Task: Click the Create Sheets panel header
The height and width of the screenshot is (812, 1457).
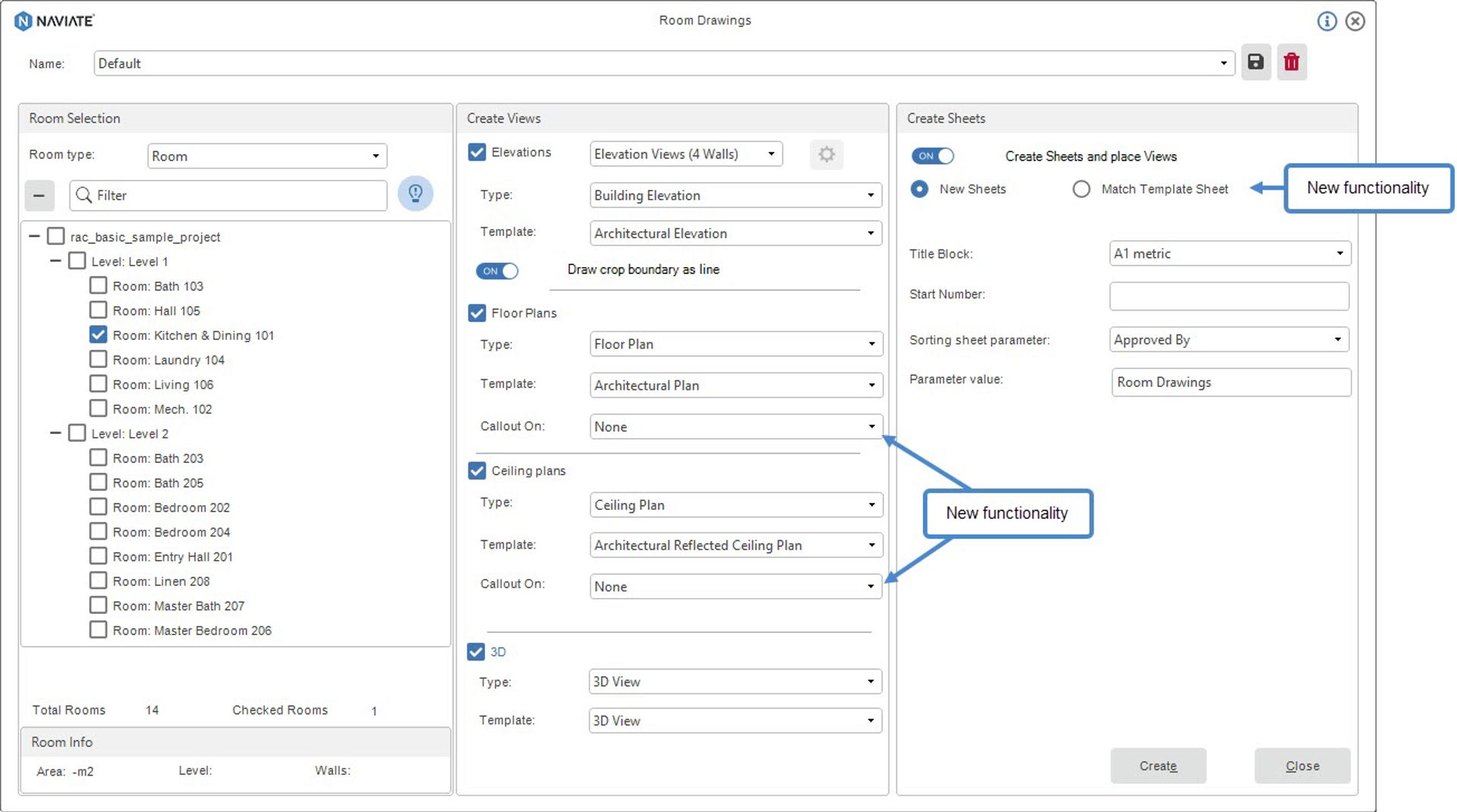Action: (946, 118)
